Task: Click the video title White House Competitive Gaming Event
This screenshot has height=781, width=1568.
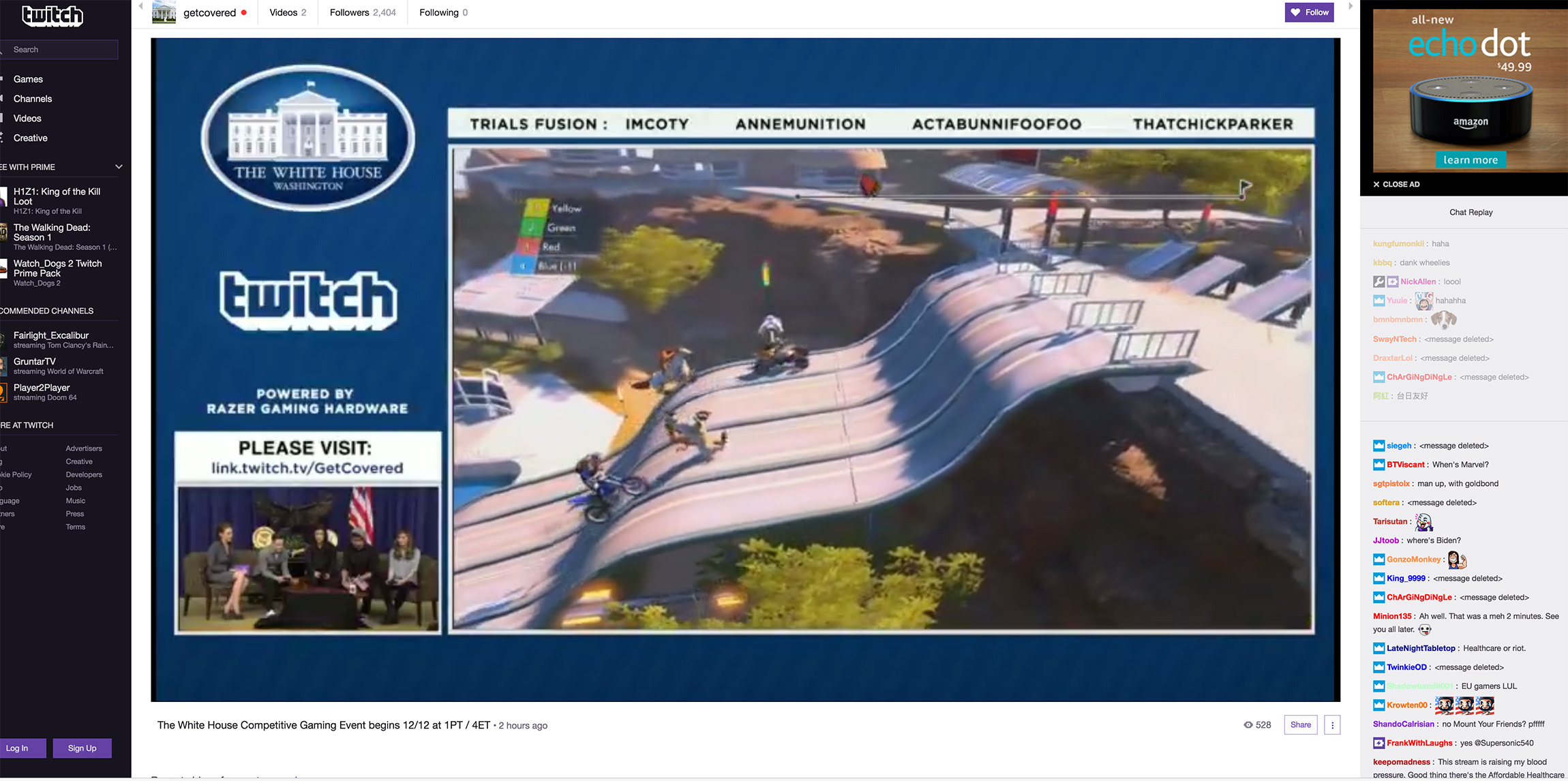Action: coord(324,725)
